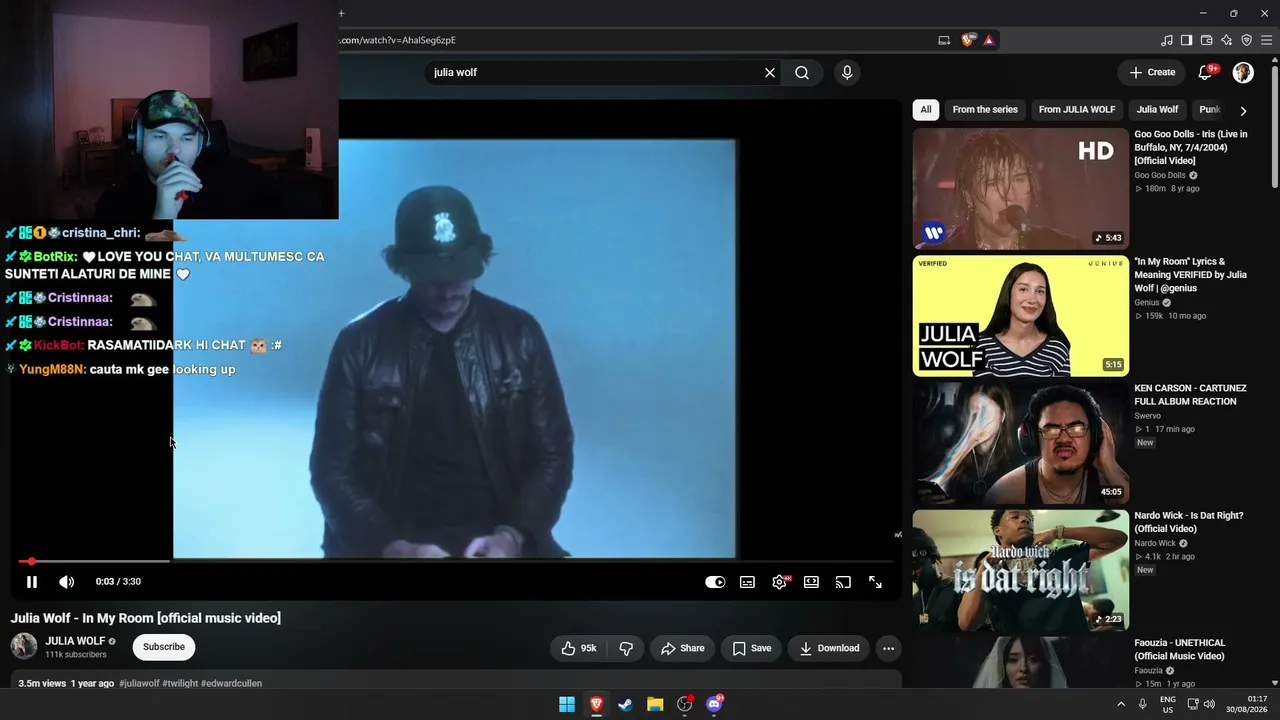Select the From the series chip
The width and height of the screenshot is (1280, 720).
985,110
